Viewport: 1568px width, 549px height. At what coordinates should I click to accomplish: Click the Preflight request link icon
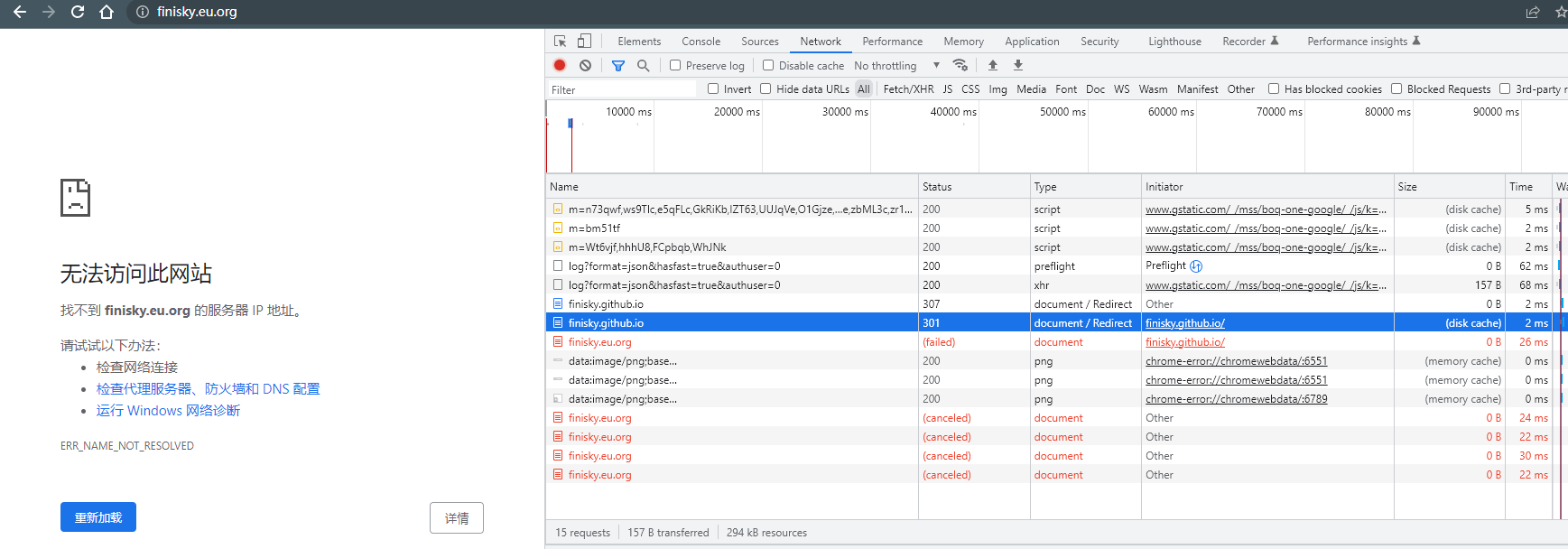point(1196,266)
